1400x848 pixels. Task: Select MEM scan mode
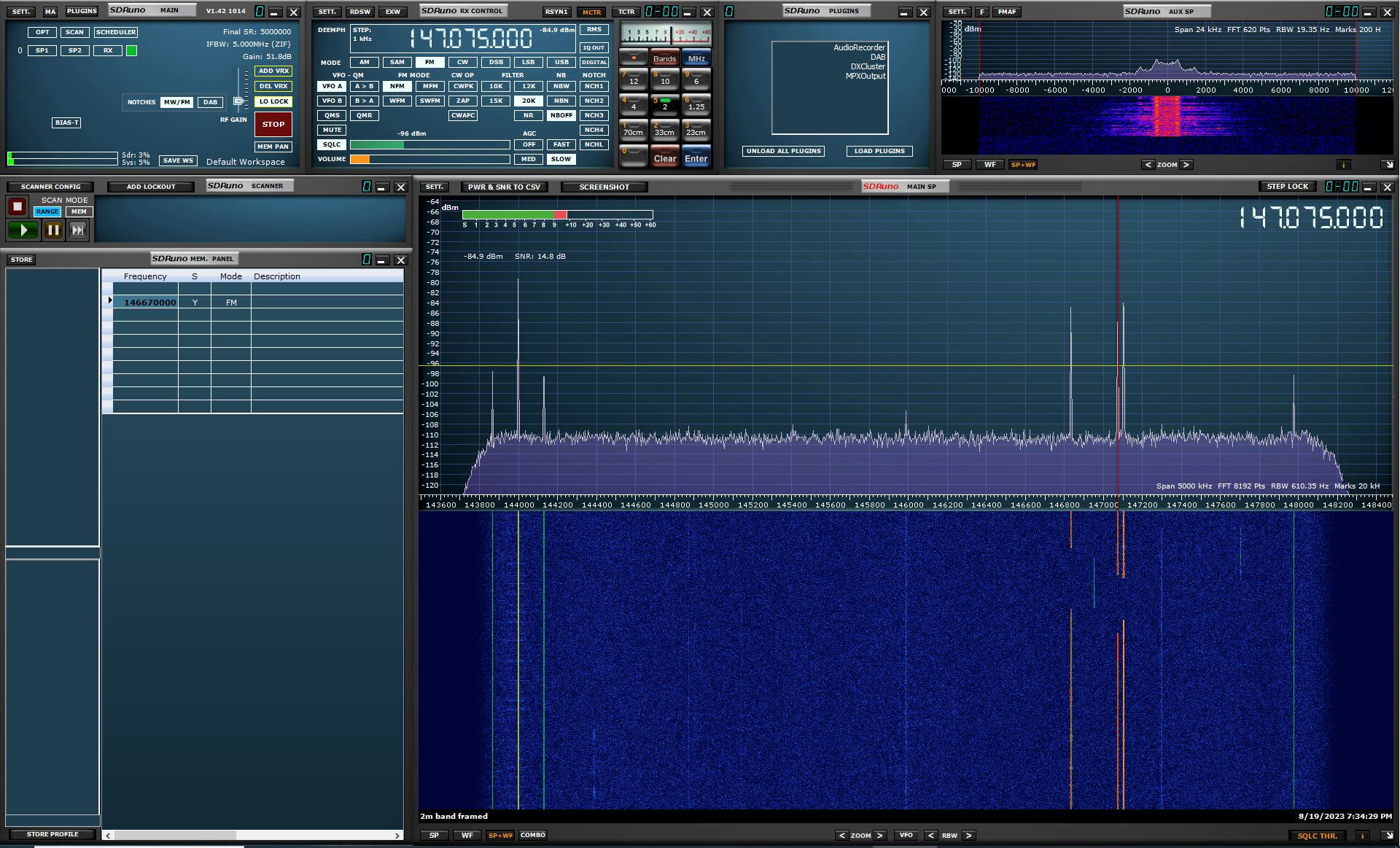pos(79,211)
